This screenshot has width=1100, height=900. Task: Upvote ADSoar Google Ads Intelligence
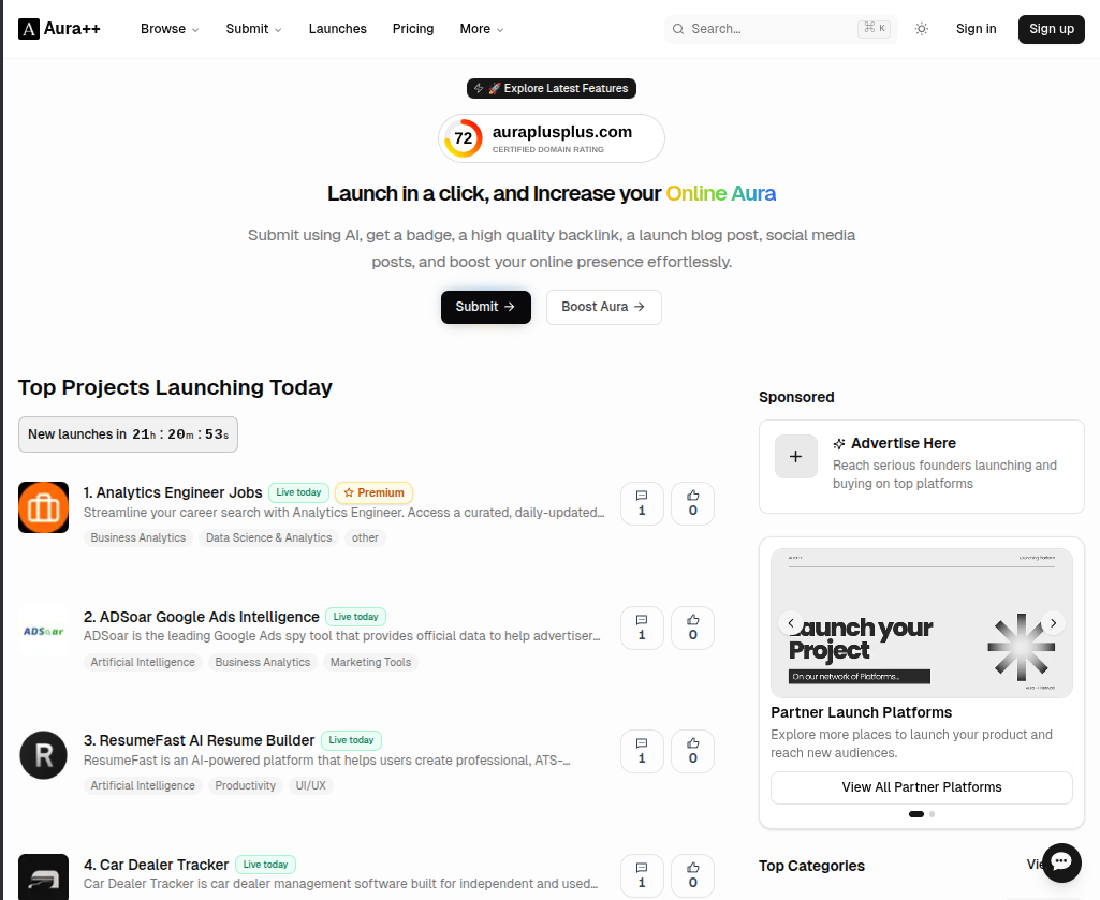[x=693, y=628]
